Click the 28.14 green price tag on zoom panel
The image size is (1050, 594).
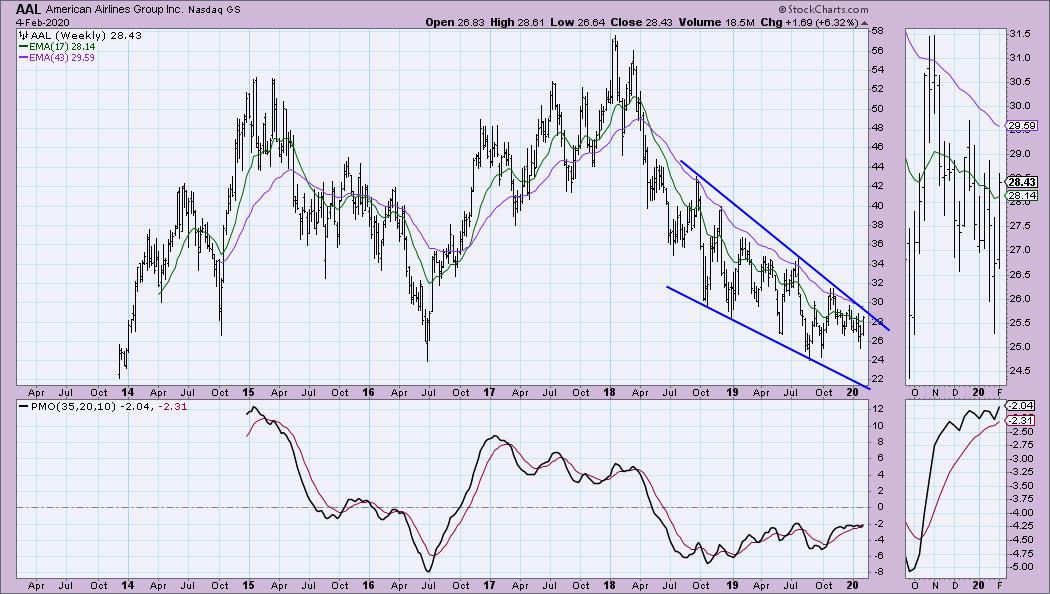(x=1022, y=195)
